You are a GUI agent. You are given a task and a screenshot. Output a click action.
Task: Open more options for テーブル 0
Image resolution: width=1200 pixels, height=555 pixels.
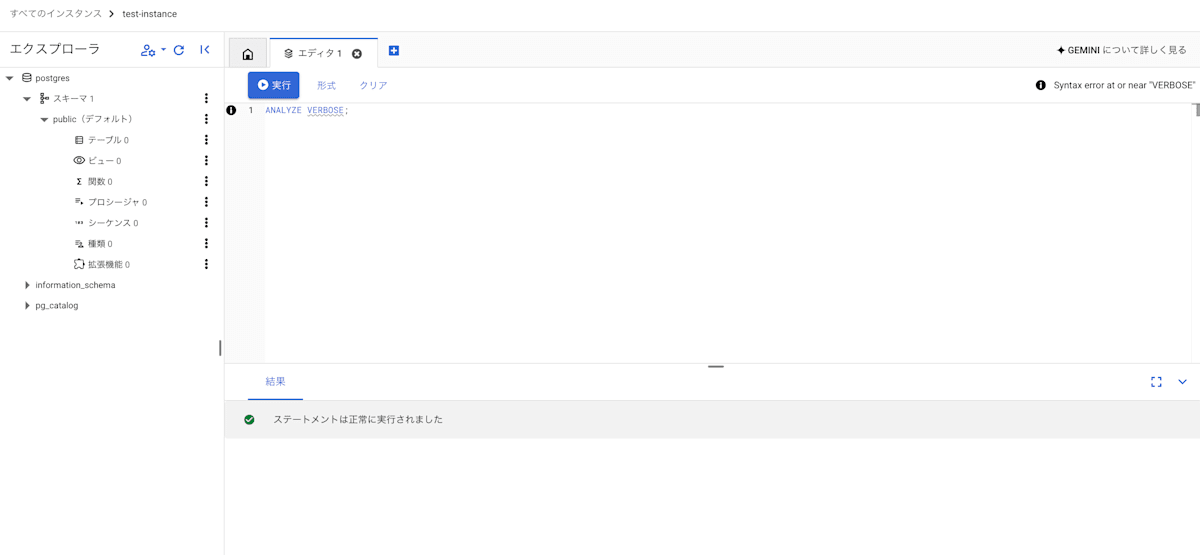pos(206,140)
